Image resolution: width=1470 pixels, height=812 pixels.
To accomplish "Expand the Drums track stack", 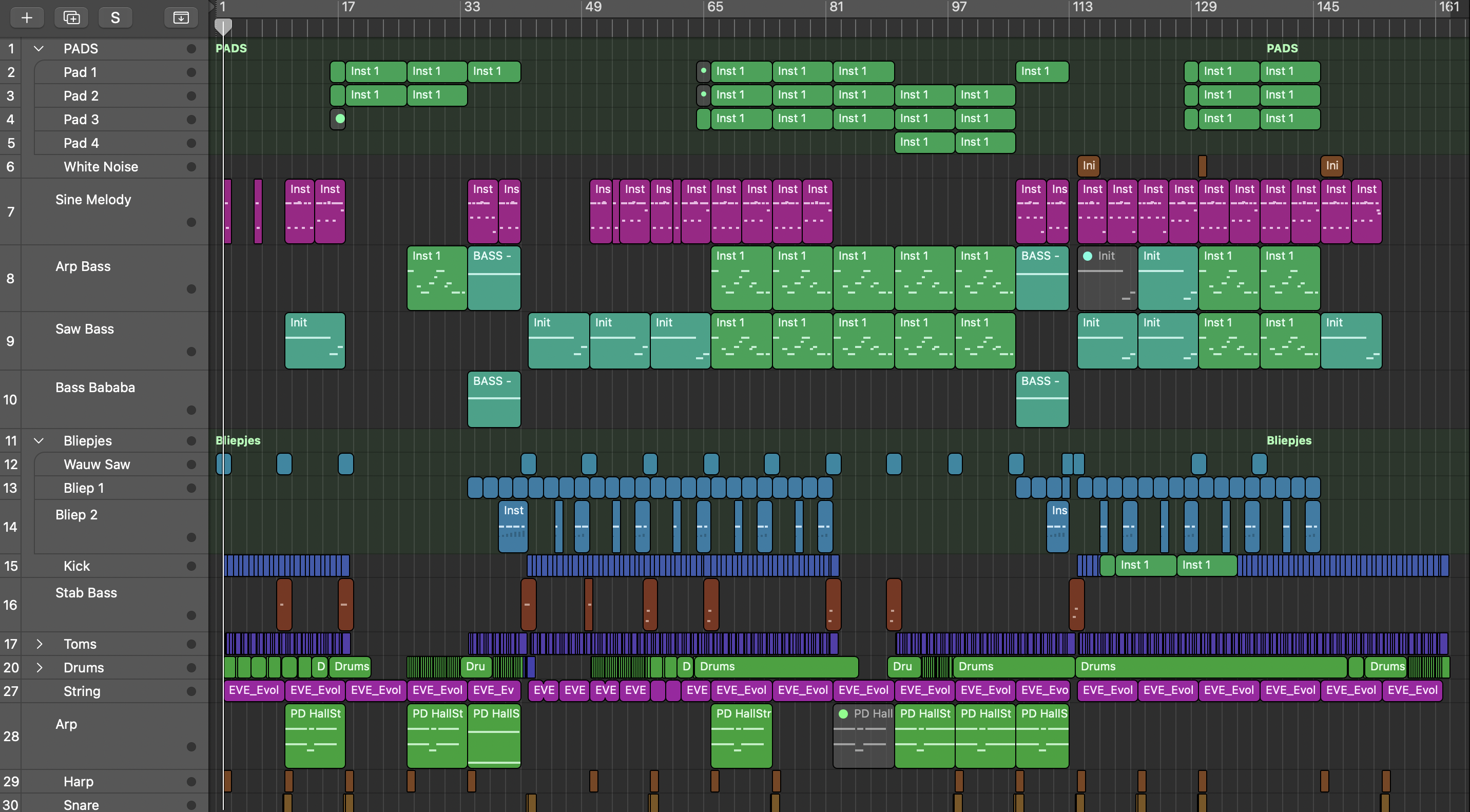I will [39, 667].
